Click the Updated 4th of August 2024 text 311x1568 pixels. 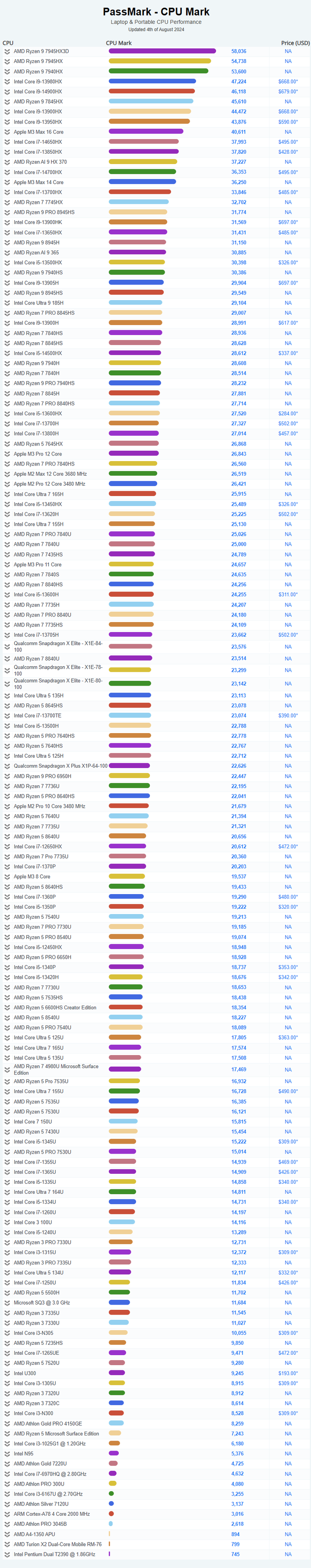point(156,29)
